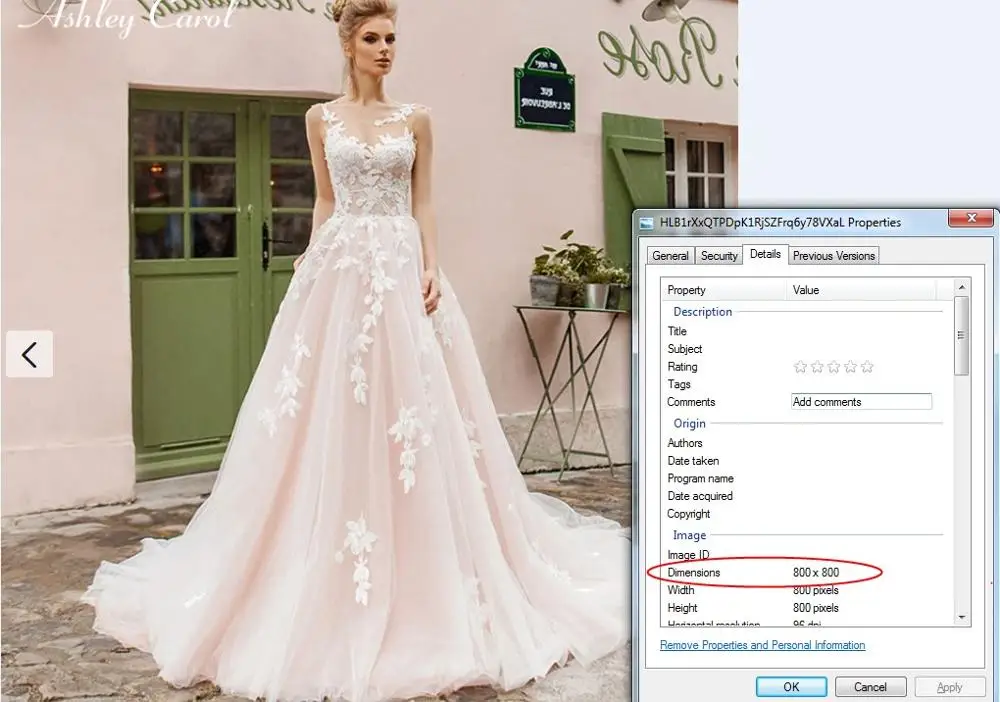Click the Property column header
Image resolution: width=1000 pixels, height=702 pixels.
tap(723, 289)
